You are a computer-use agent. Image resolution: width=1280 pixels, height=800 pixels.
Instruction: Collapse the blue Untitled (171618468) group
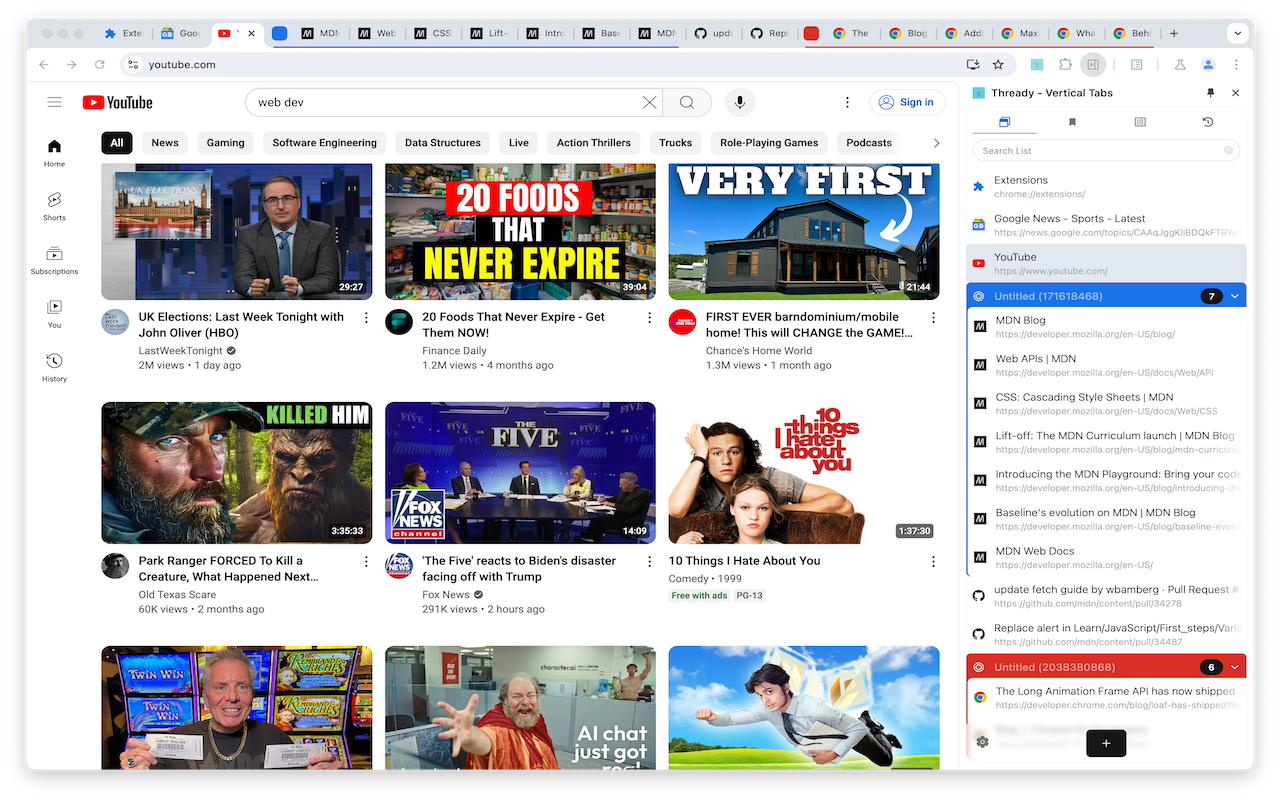tap(1235, 296)
